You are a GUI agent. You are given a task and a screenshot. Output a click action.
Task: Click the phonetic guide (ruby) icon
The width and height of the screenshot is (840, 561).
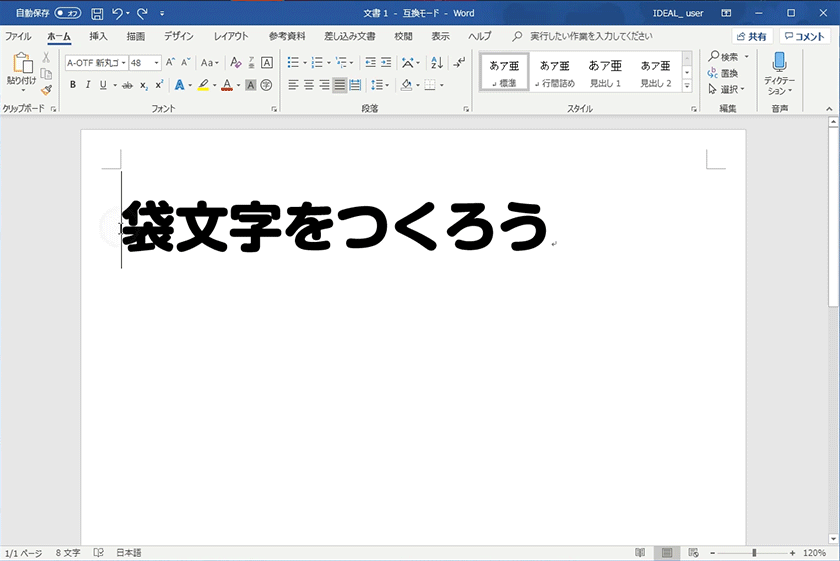click(x=251, y=63)
